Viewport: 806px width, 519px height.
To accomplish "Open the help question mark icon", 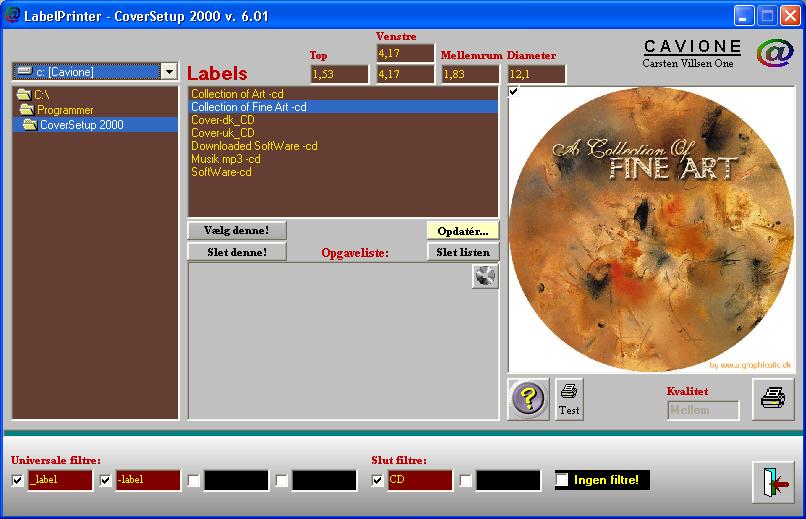I will [x=528, y=399].
